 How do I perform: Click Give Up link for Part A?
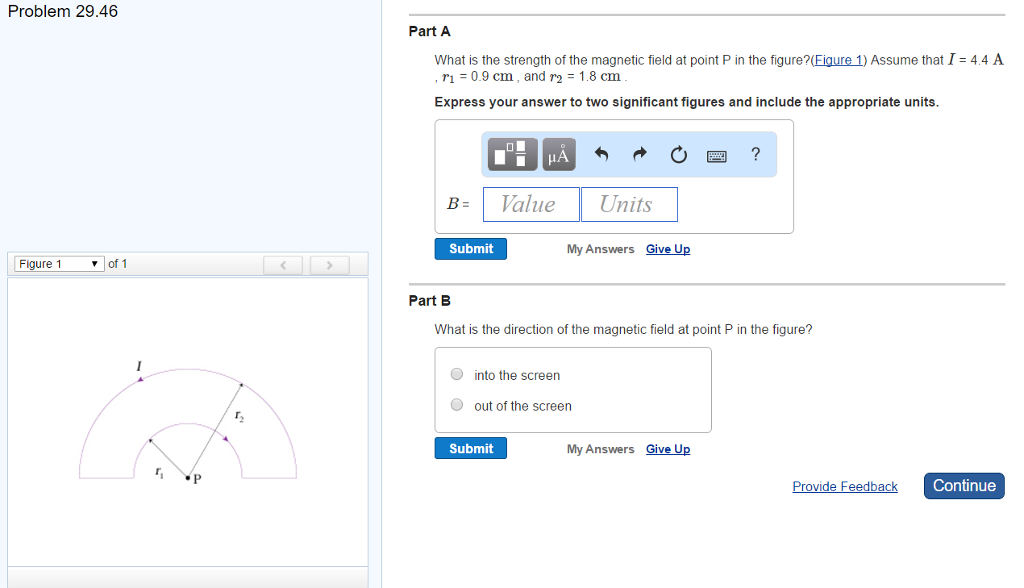point(668,249)
